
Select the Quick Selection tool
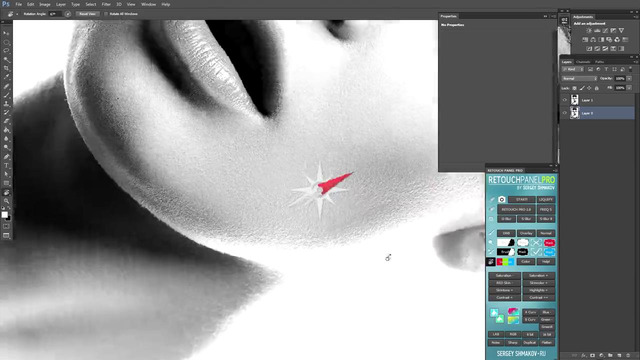(x=6, y=60)
